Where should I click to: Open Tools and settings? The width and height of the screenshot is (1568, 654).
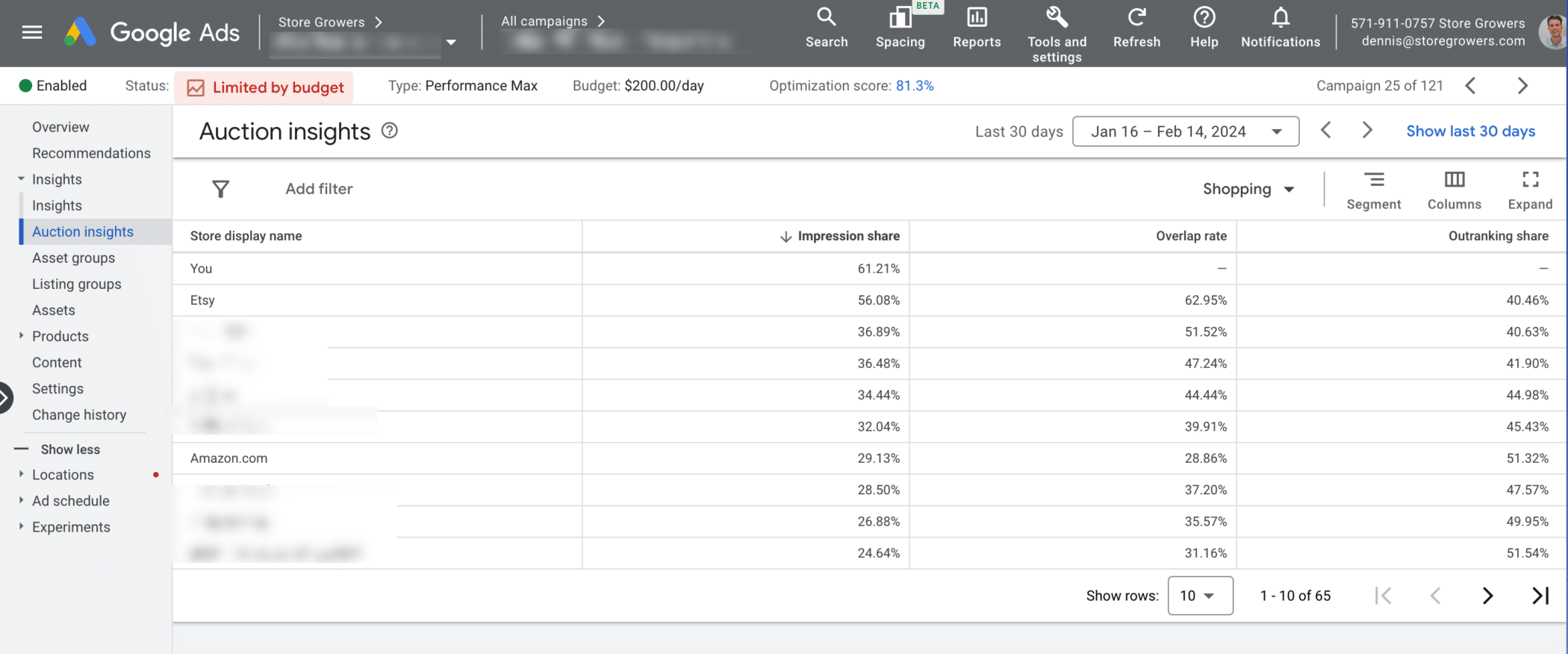click(1057, 34)
